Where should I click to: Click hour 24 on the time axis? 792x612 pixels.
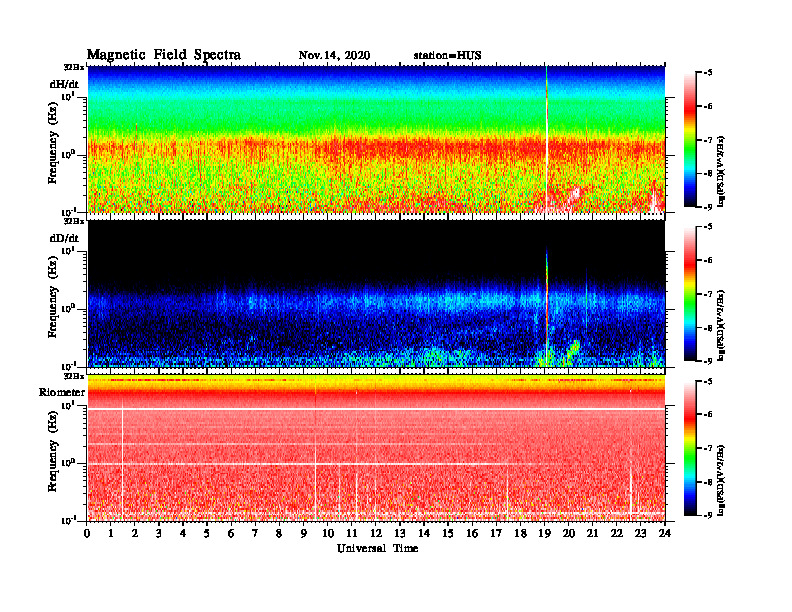665,533
